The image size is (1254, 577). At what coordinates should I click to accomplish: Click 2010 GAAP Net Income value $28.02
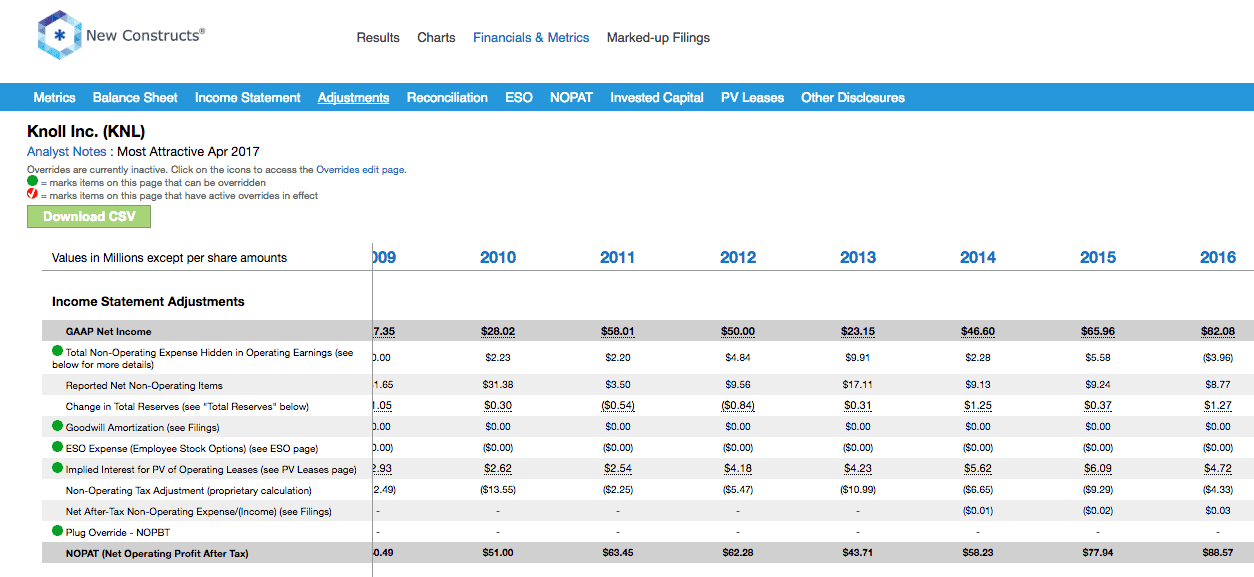(x=498, y=331)
